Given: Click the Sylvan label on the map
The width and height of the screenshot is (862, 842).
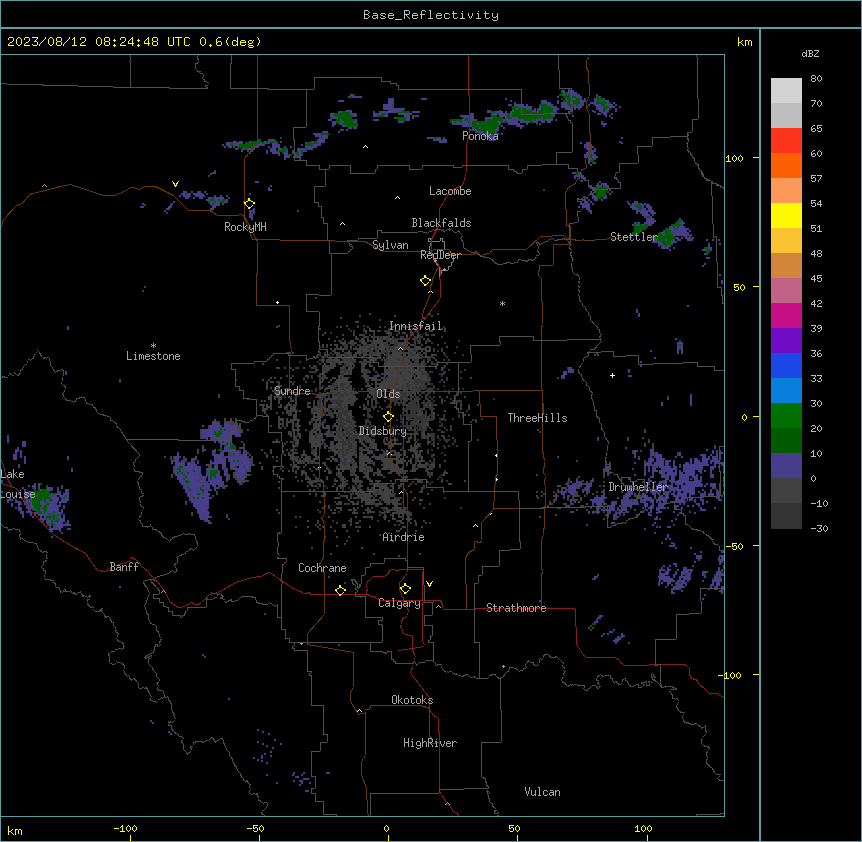Looking at the screenshot, I should point(390,245).
